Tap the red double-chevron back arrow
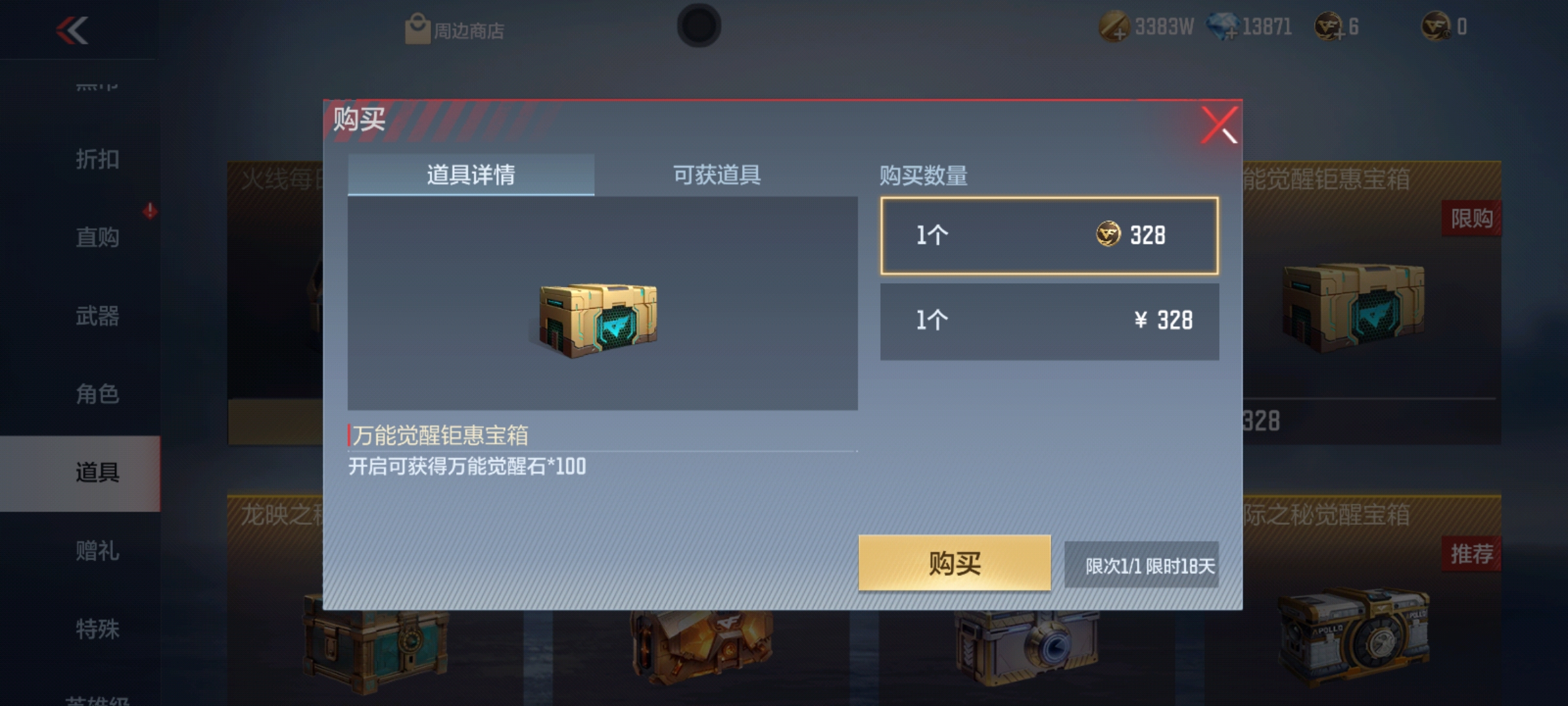The width and height of the screenshot is (1568, 706). (72, 30)
